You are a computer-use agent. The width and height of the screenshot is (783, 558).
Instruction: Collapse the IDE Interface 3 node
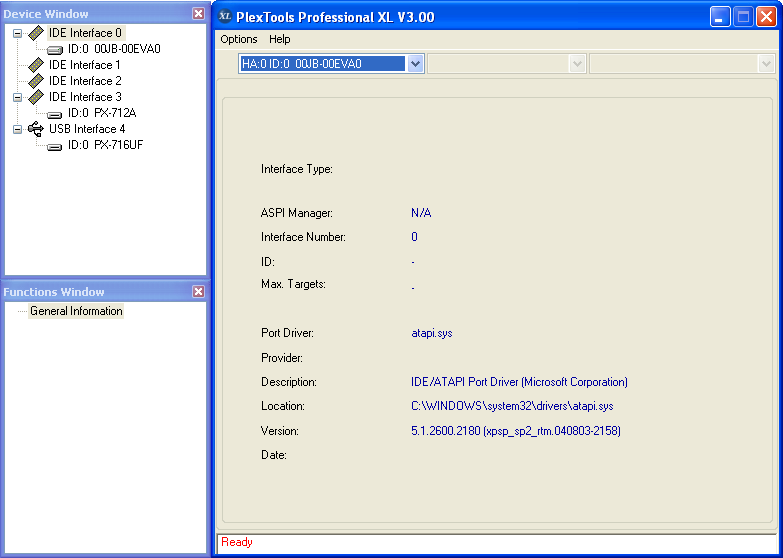(17, 97)
